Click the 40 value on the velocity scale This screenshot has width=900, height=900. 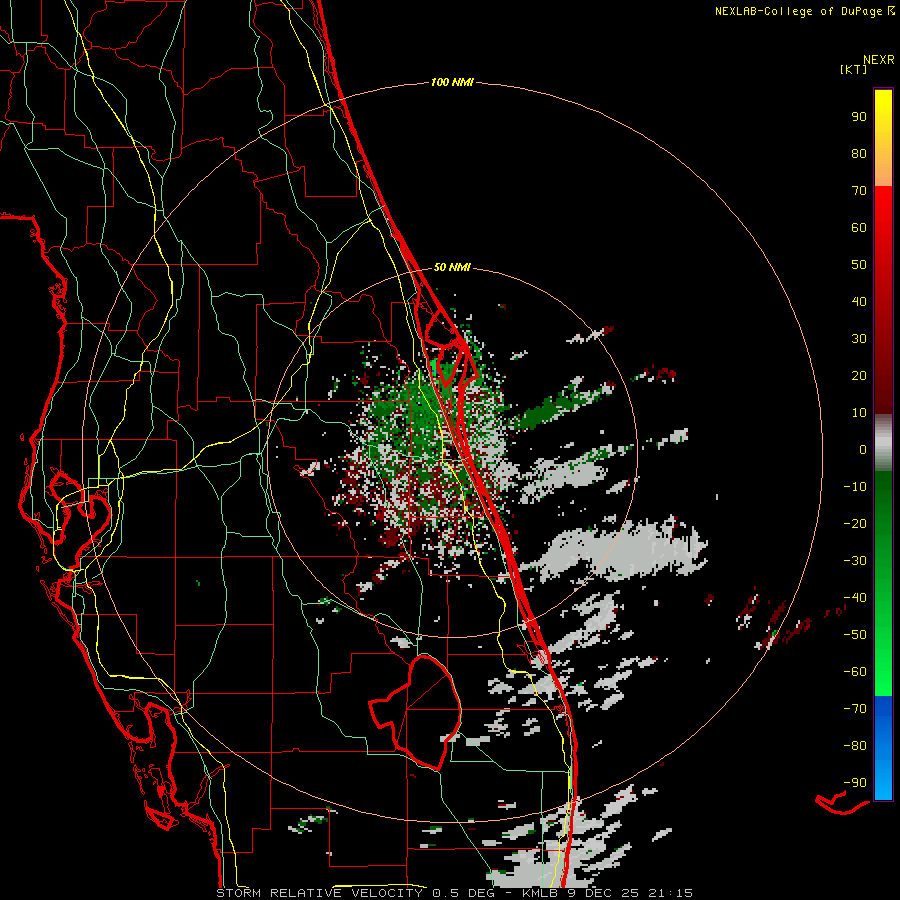click(859, 301)
